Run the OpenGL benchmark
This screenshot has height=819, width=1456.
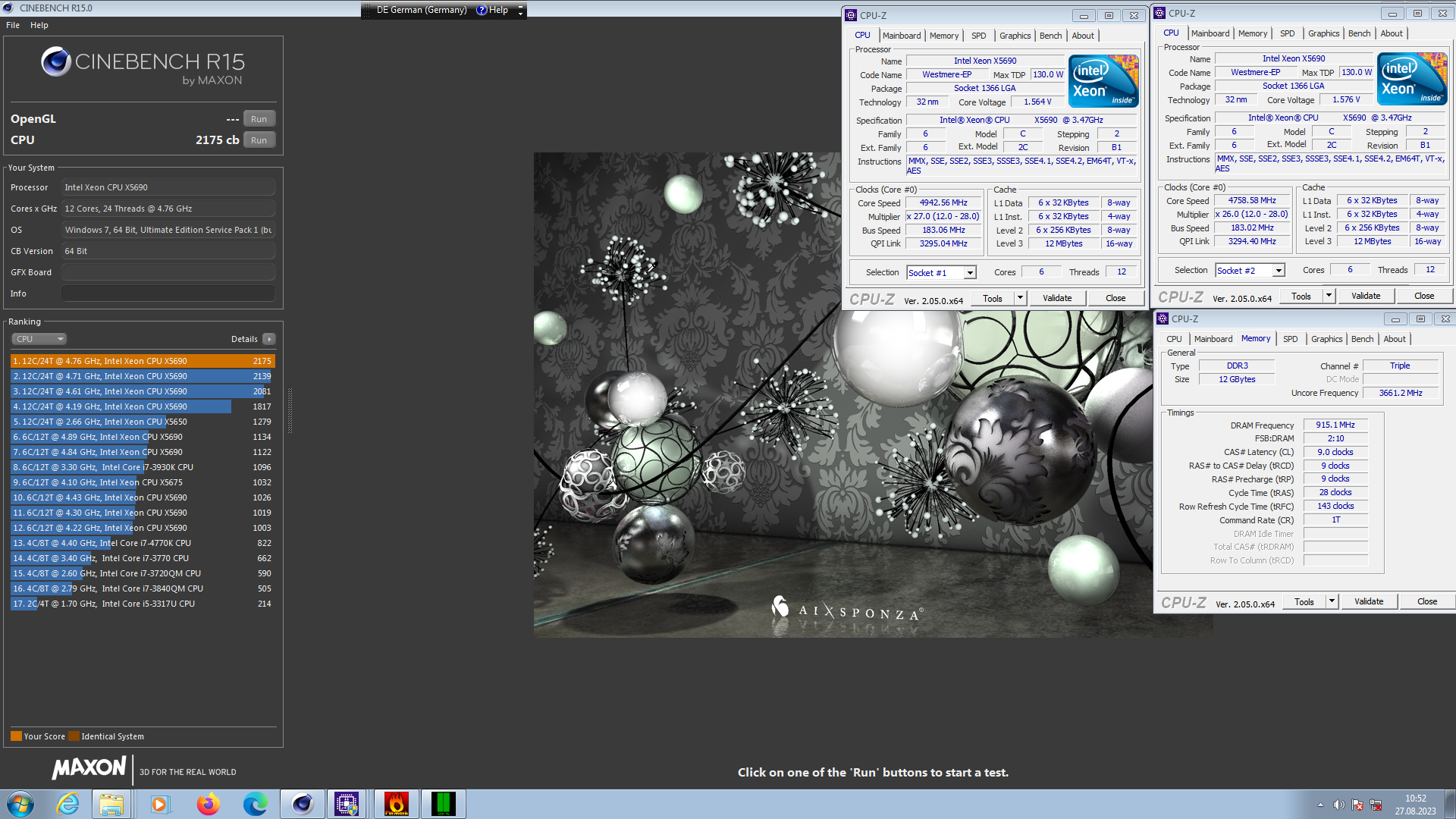(259, 119)
